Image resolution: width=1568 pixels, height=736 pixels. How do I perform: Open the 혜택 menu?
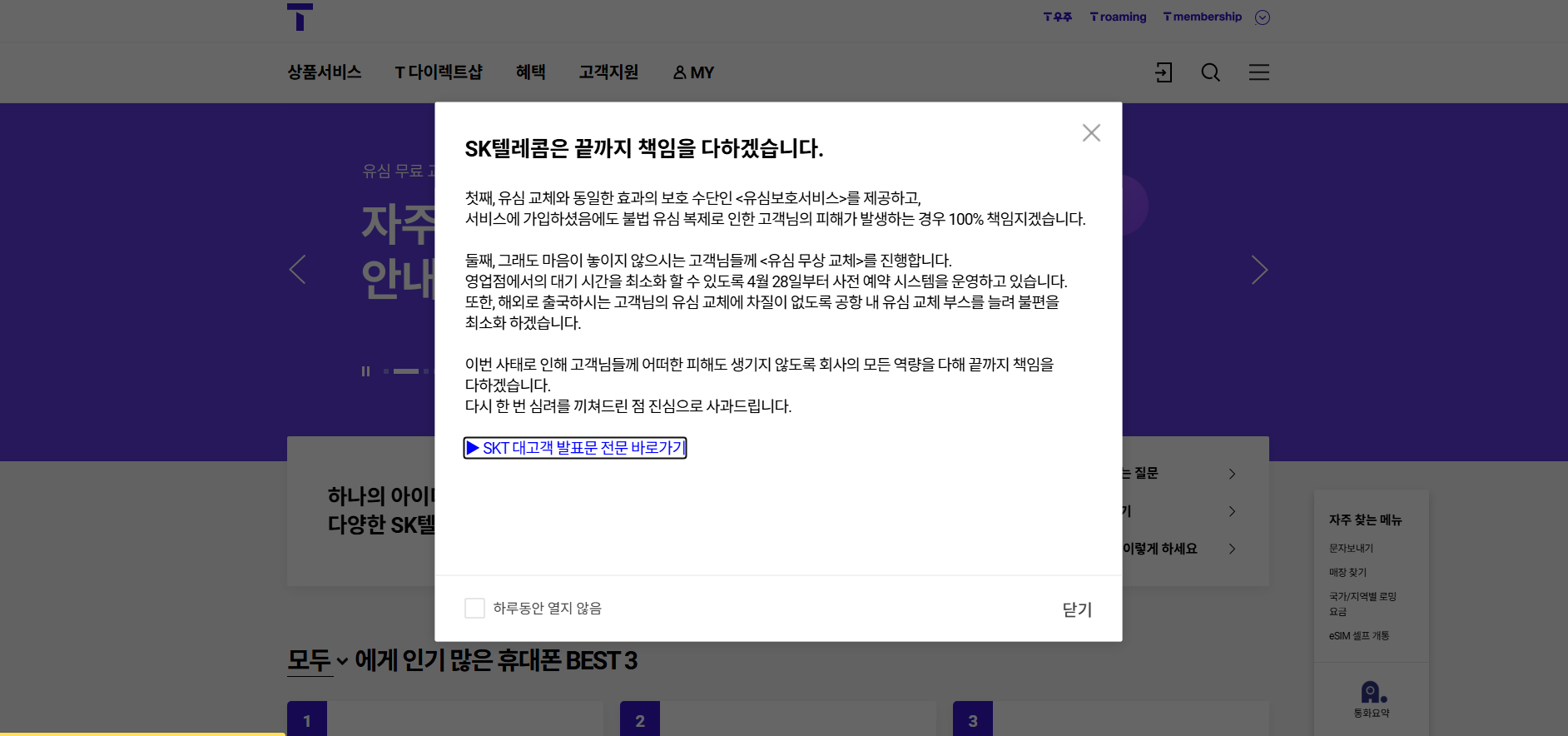[x=531, y=72]
